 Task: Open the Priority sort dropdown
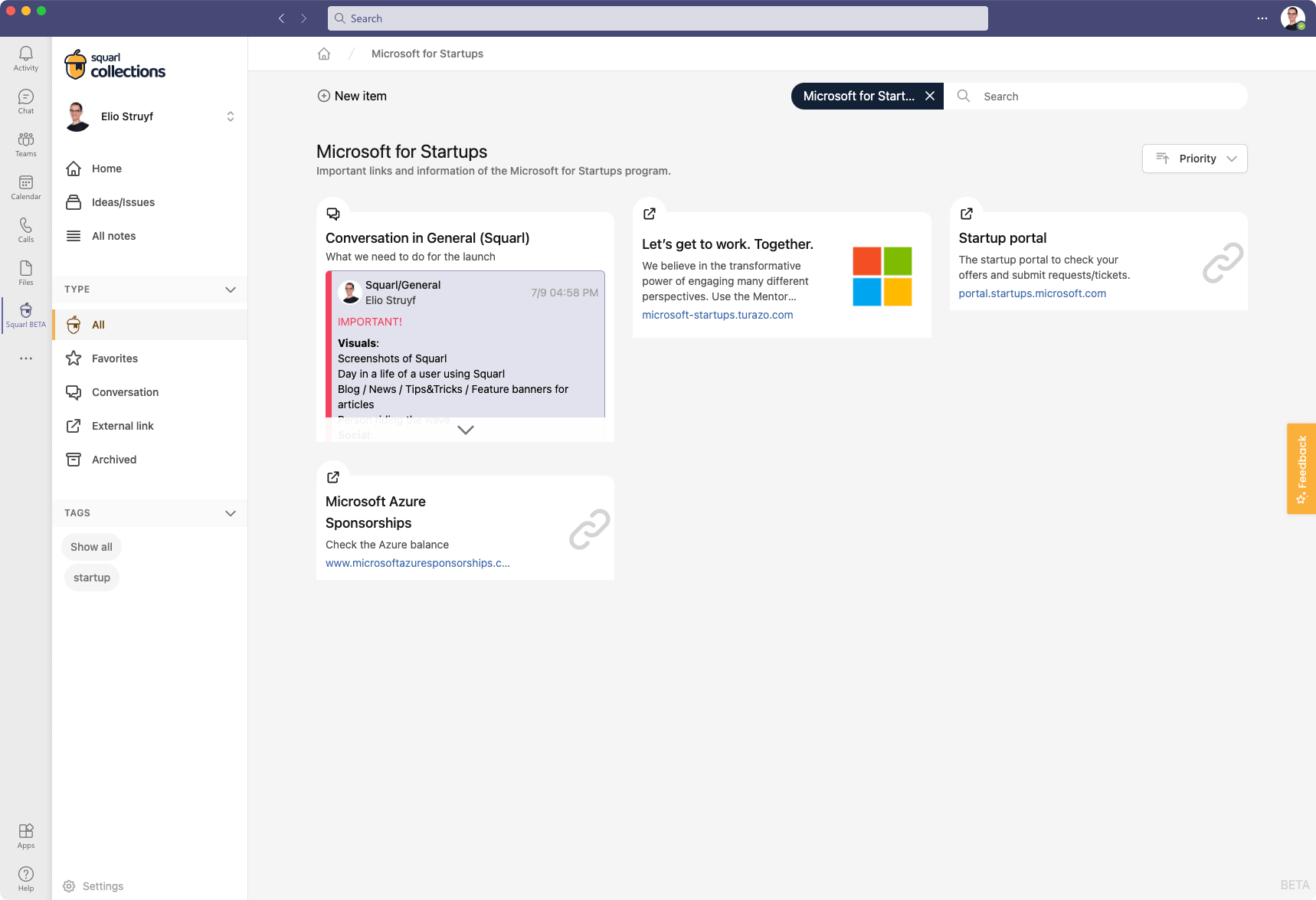(x=1195, y=159)
